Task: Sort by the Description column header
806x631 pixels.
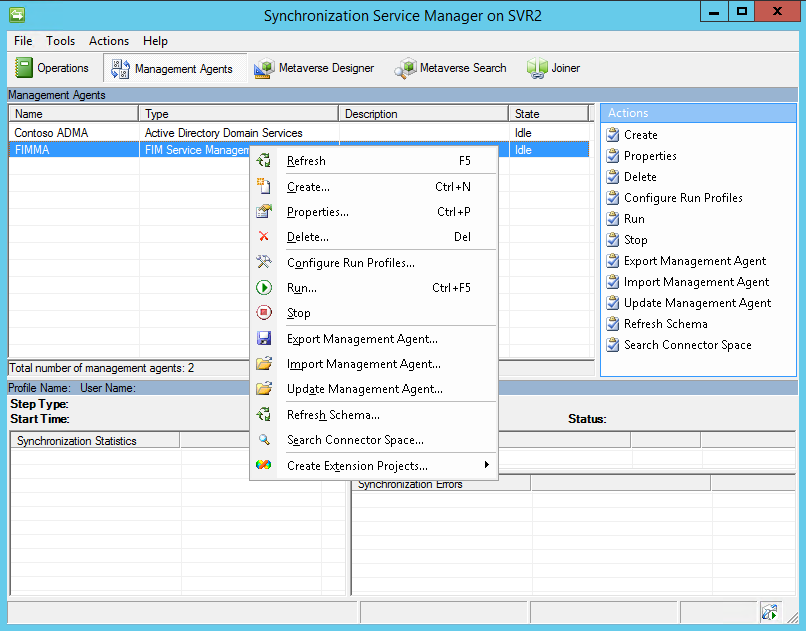Action: 424,114
